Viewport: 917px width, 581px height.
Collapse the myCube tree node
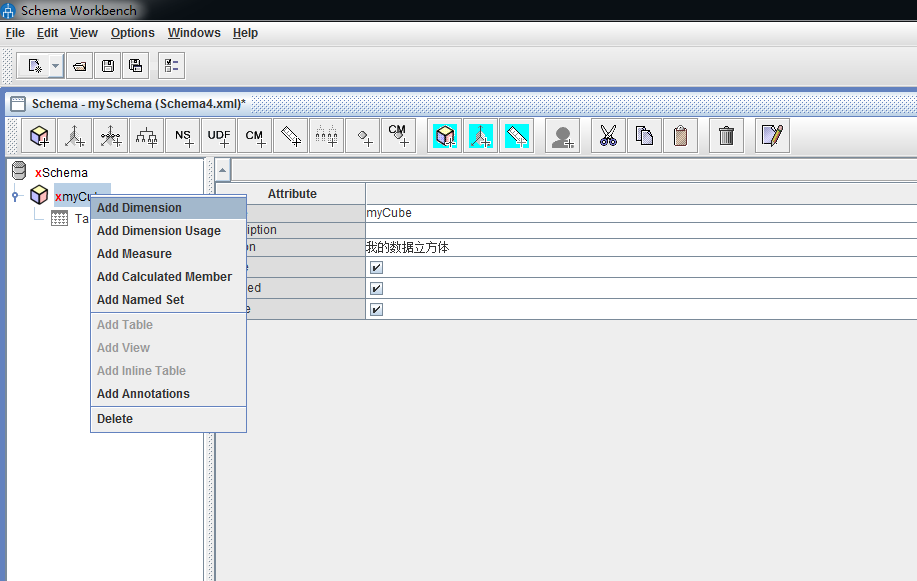(15, 196)
